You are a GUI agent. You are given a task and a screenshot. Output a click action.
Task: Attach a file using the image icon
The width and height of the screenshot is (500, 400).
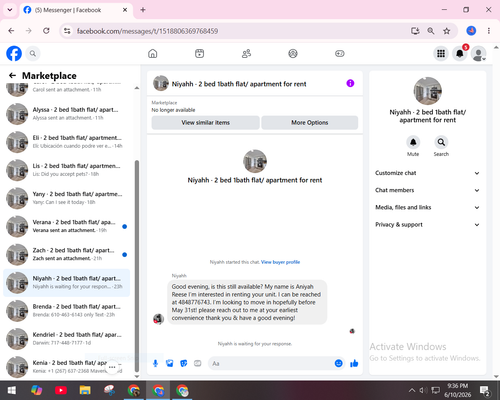pyautogui.click(x=170, y=363)
